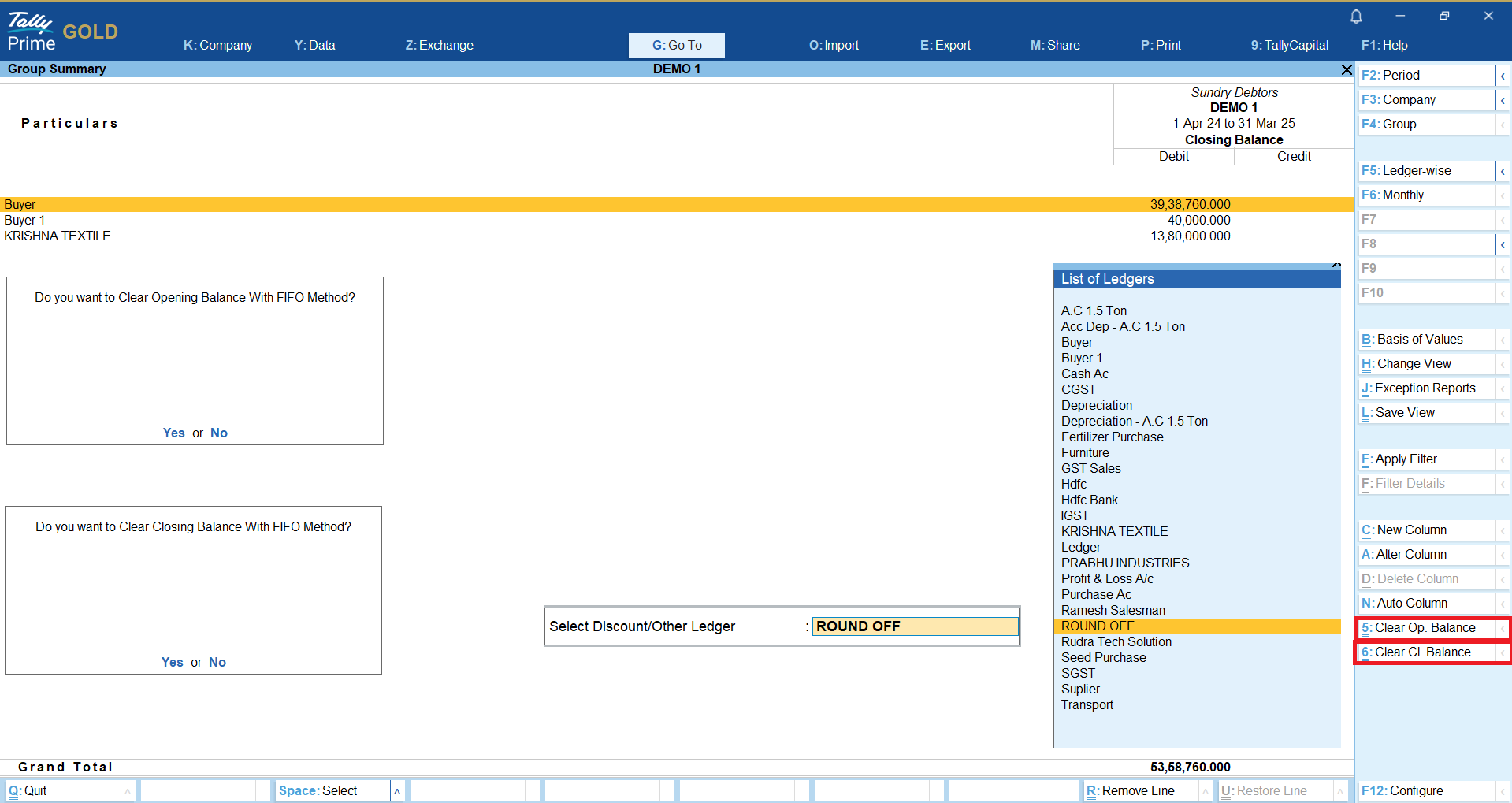Choose Yes for Clear Opening Balance prompt
Viewport: 1512px width, 803px height.
tap(173, 433)
